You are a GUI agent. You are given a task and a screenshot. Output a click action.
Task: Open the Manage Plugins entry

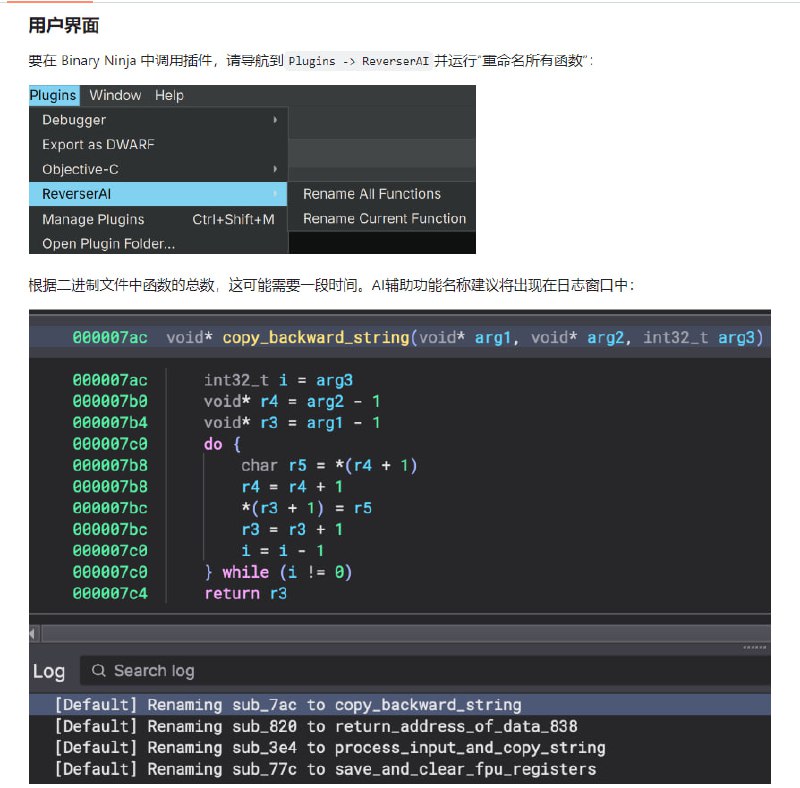pyautogui.click(x=92, y=219)
